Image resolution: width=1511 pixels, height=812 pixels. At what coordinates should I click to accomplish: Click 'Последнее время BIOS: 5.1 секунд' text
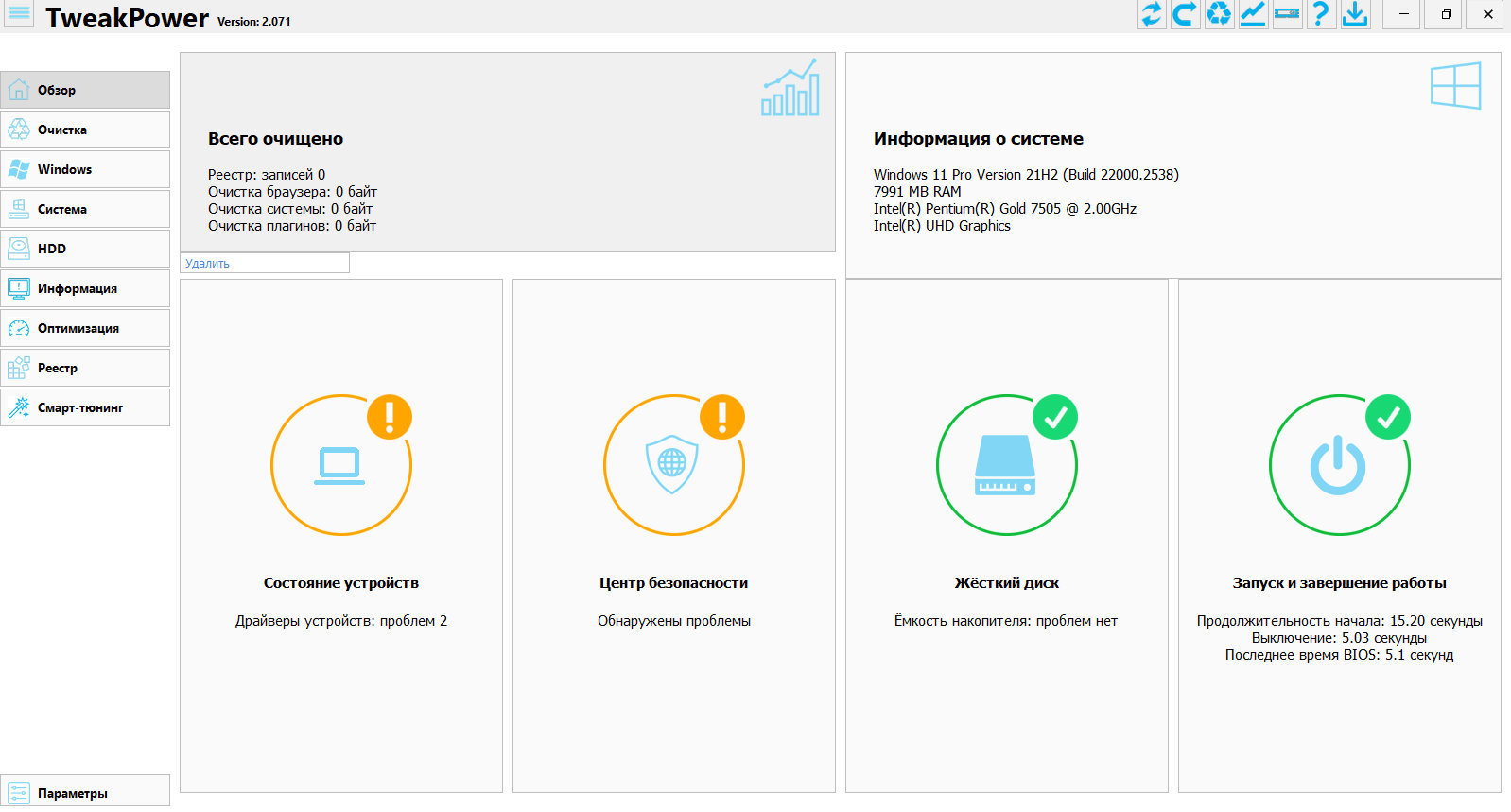[x=1339, y=655]
